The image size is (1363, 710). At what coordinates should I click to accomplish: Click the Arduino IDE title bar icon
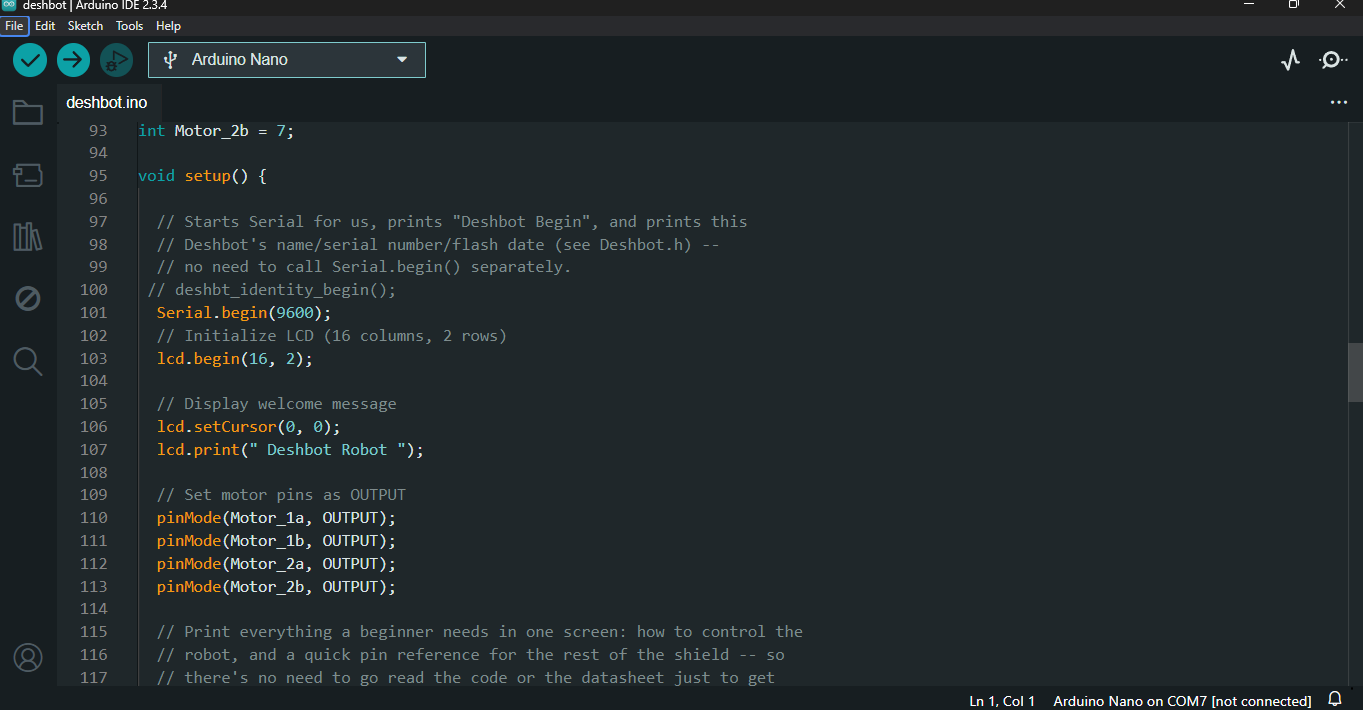pyautogui.click(x=9, y=5)
